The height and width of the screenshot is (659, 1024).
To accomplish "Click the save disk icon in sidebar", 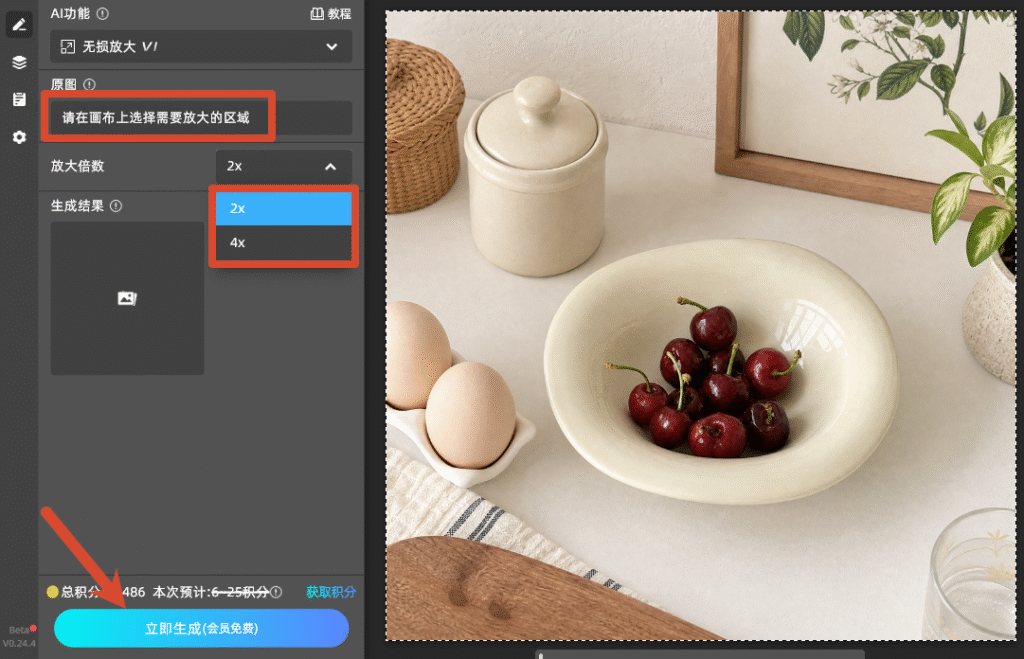I will tap(19, 99).
